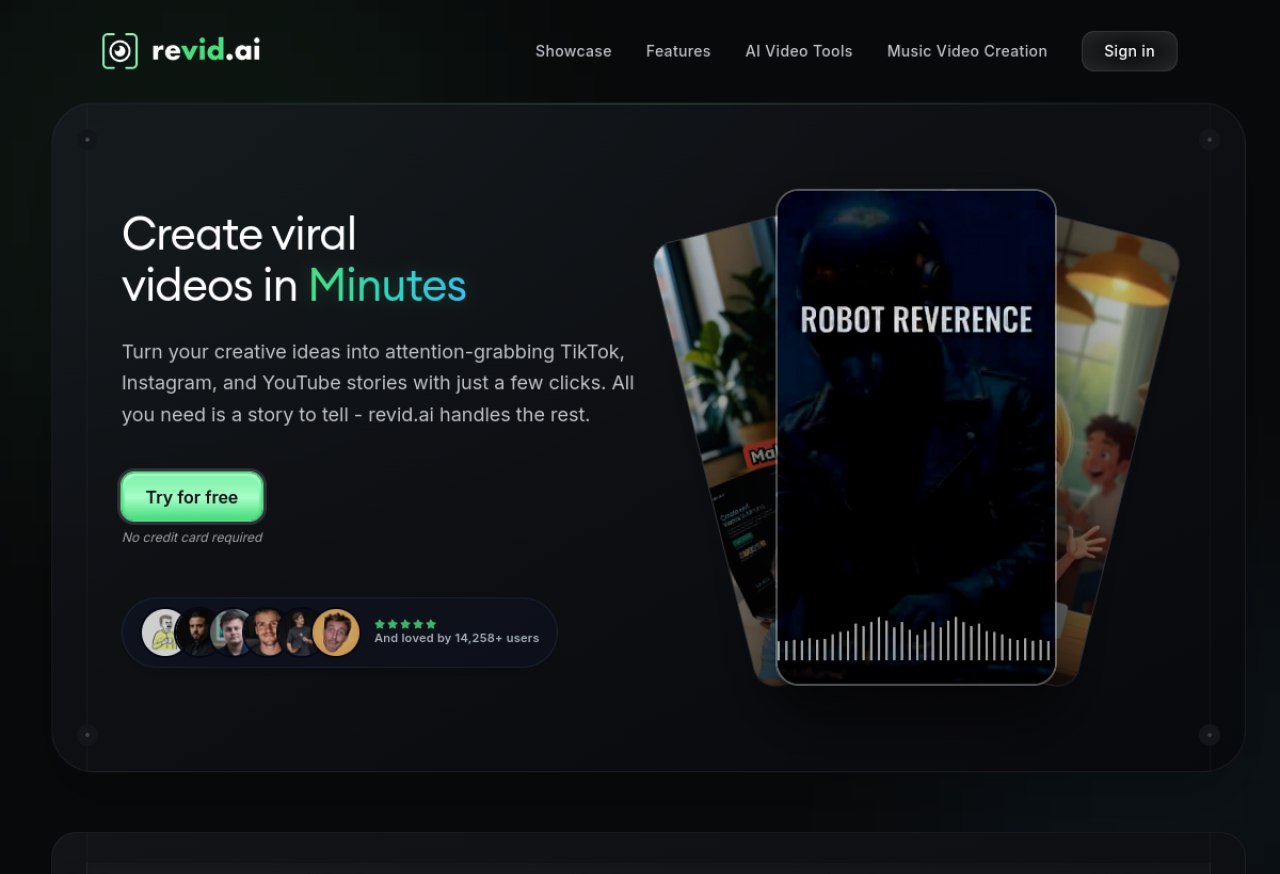Click the audio waveform on Robot Reverence card
Viewport: 1280px width, 874px height.
point(915,639)
